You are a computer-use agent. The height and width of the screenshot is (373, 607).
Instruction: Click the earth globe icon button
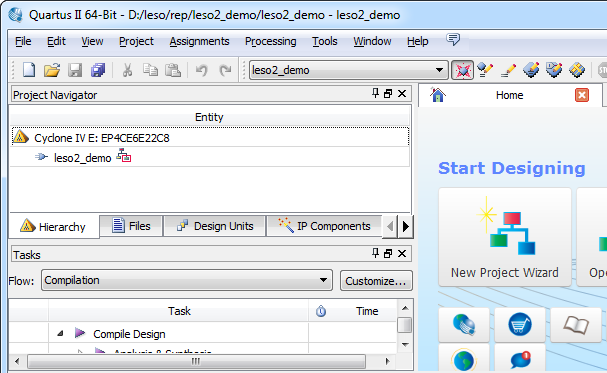coord(464,359)
